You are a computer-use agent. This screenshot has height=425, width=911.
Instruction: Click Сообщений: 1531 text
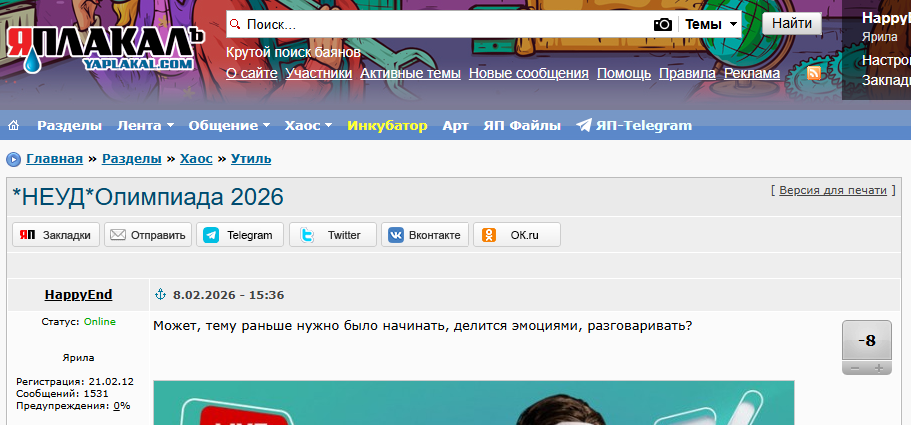62,394
